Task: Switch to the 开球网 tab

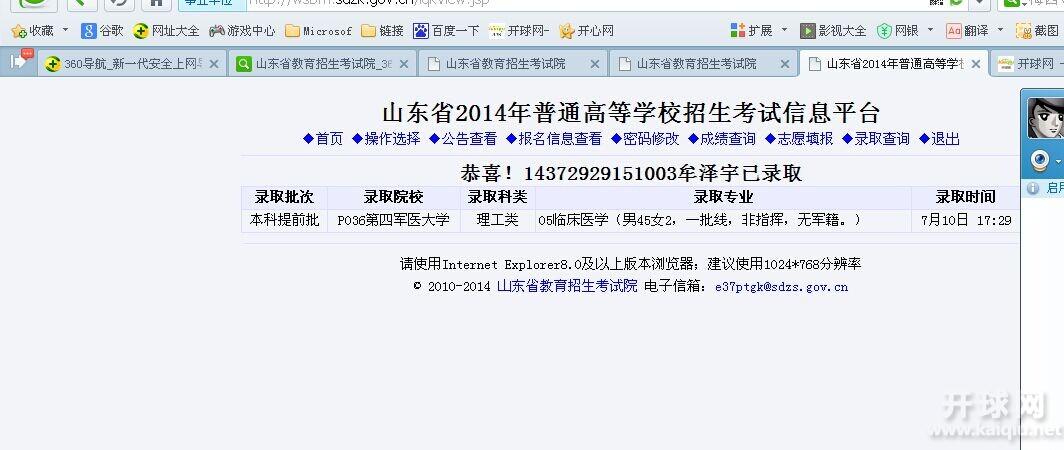Action: 1030,64
